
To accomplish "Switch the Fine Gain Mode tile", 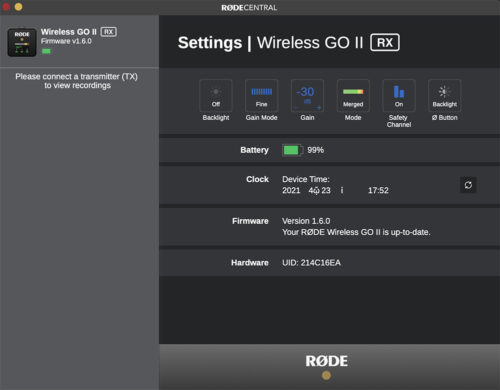I will click(261, 96).
